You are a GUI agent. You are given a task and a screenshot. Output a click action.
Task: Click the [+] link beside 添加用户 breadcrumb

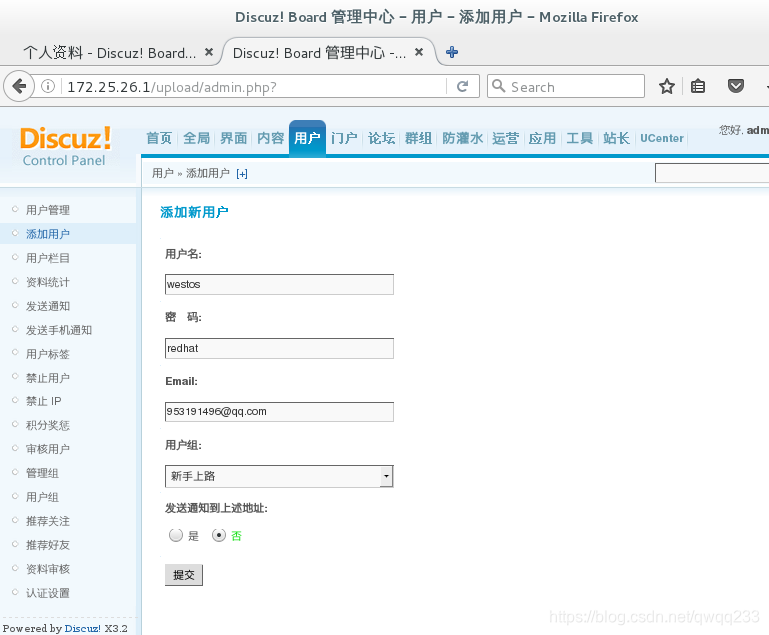point(242,174)
